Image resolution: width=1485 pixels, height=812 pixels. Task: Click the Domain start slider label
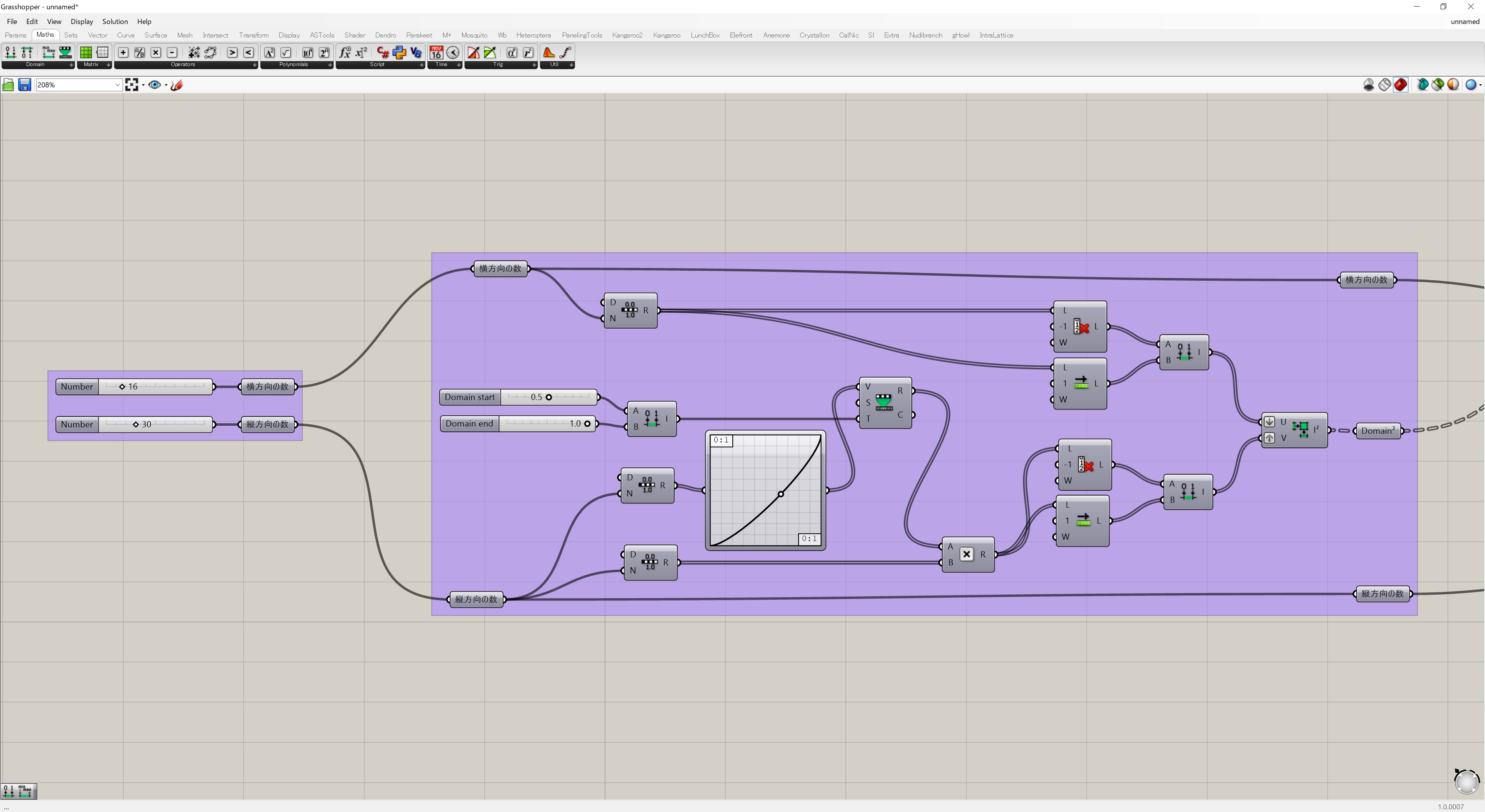469,397
